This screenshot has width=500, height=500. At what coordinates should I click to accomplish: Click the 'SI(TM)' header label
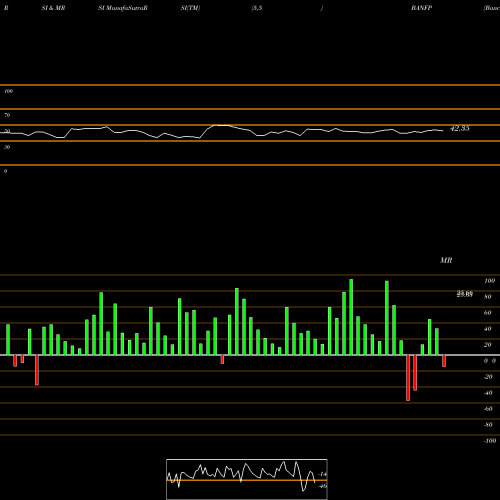tap(190, 8)
